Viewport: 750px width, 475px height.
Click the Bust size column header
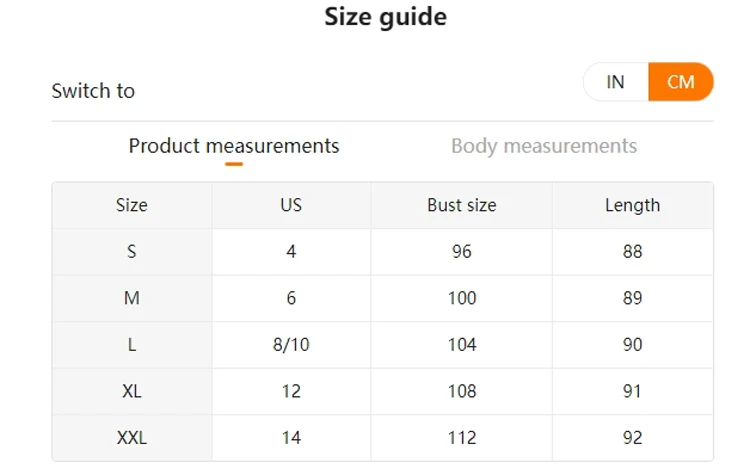(x=462, y=205)
